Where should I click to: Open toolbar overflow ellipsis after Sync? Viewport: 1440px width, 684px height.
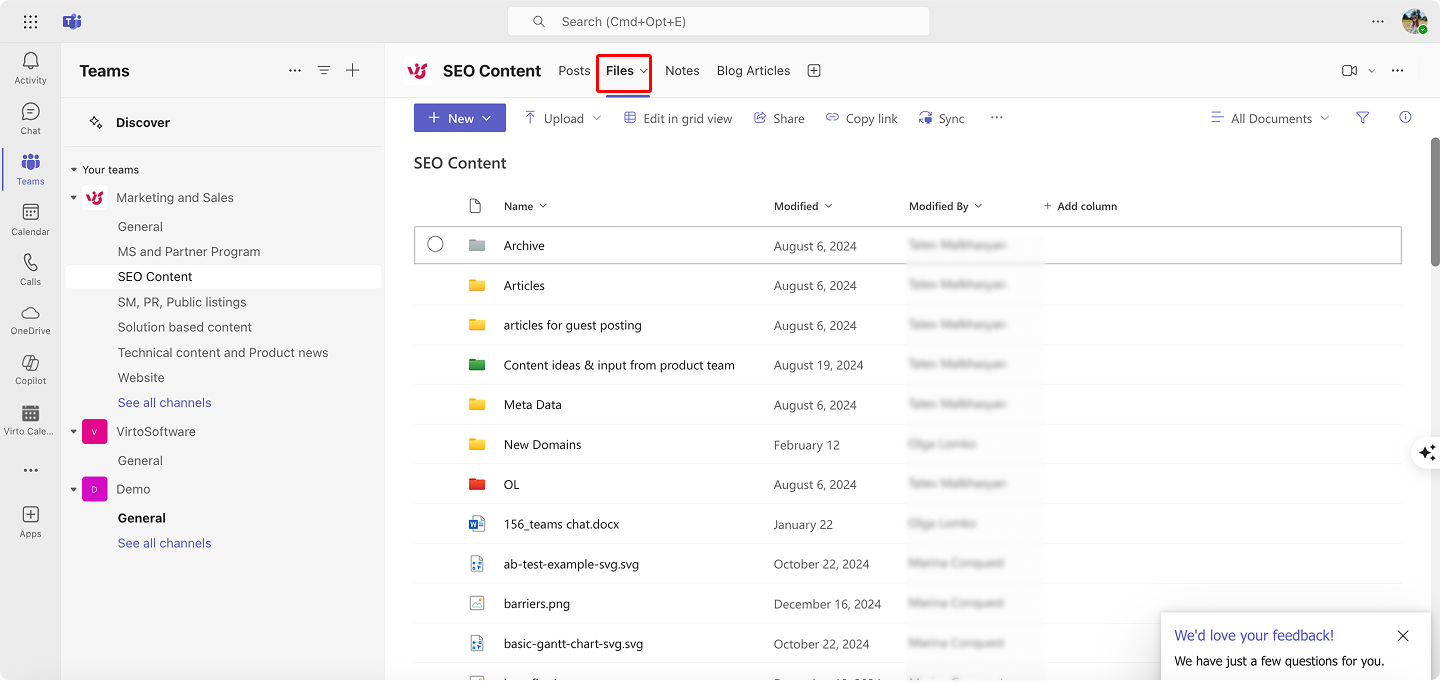[996, 117]
